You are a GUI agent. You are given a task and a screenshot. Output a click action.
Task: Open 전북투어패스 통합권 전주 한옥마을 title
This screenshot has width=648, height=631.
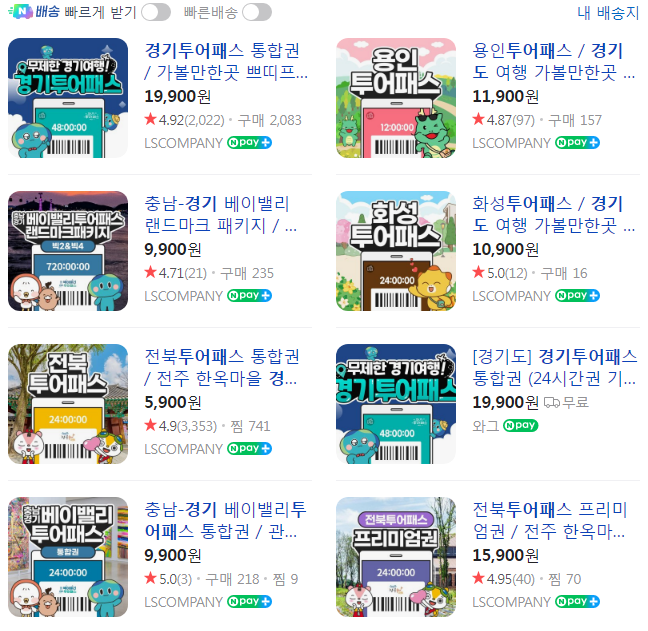point(222,367)
